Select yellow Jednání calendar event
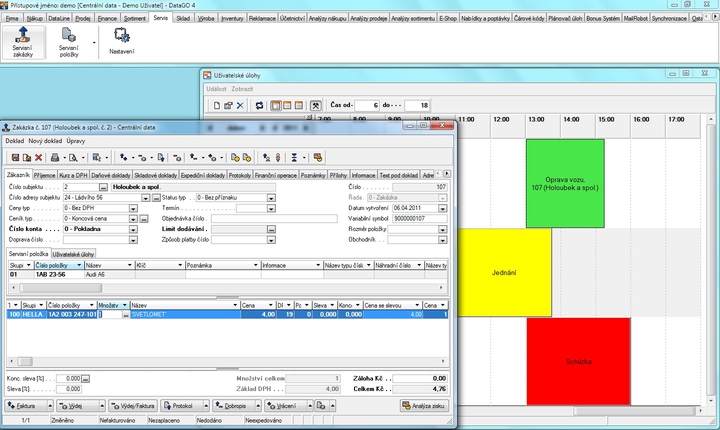The image size is (720, 430). click(x=504, y=272)
